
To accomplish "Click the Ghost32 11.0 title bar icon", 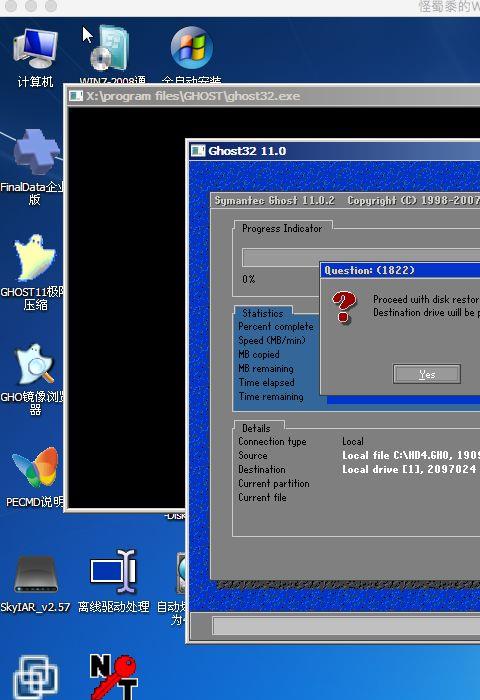I will tap(198, 151).
